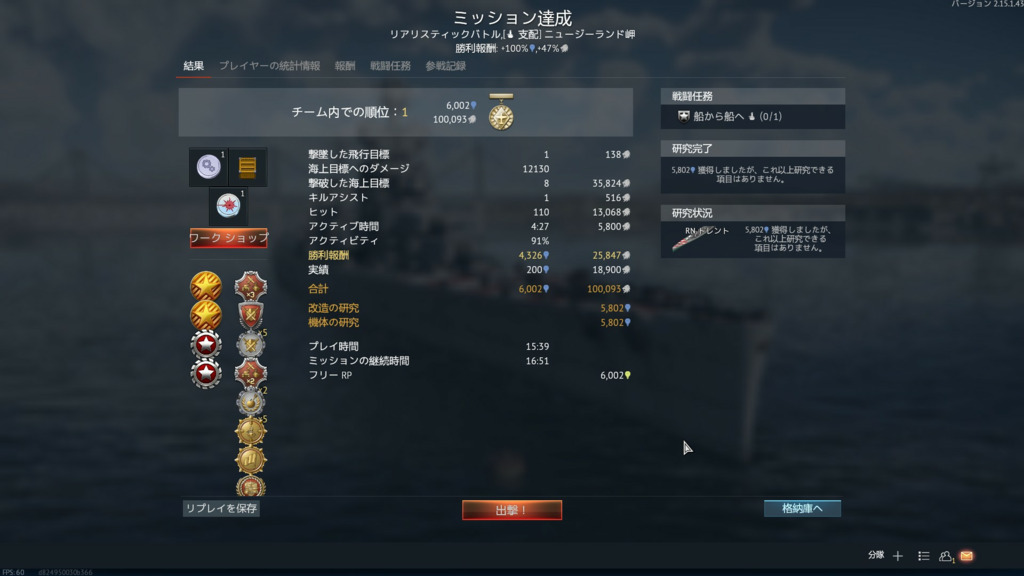Click the RN トレント ship thumbnail
The width and height of the screenshot is (1024, 576).
692,239
